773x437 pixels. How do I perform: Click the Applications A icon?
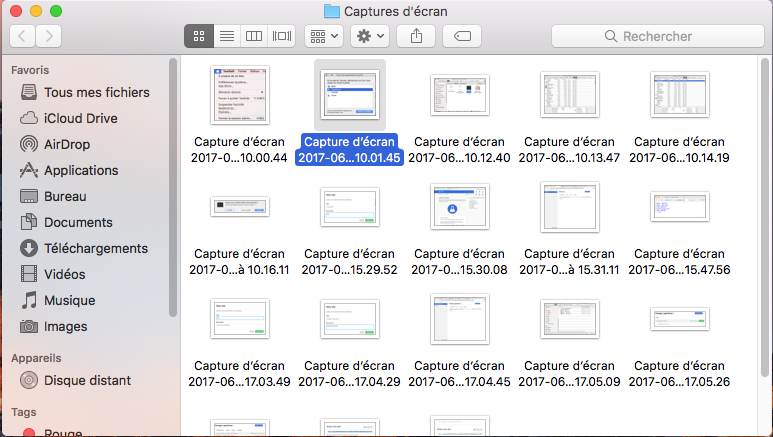(29, 171)
